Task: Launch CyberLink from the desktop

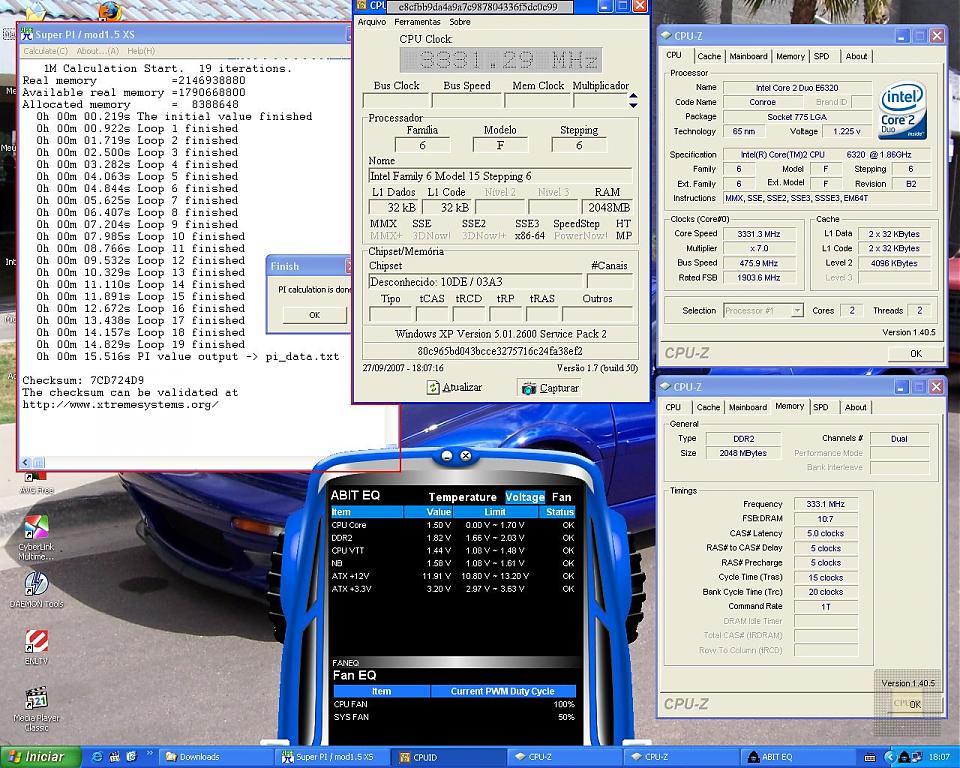Action: 36,536
